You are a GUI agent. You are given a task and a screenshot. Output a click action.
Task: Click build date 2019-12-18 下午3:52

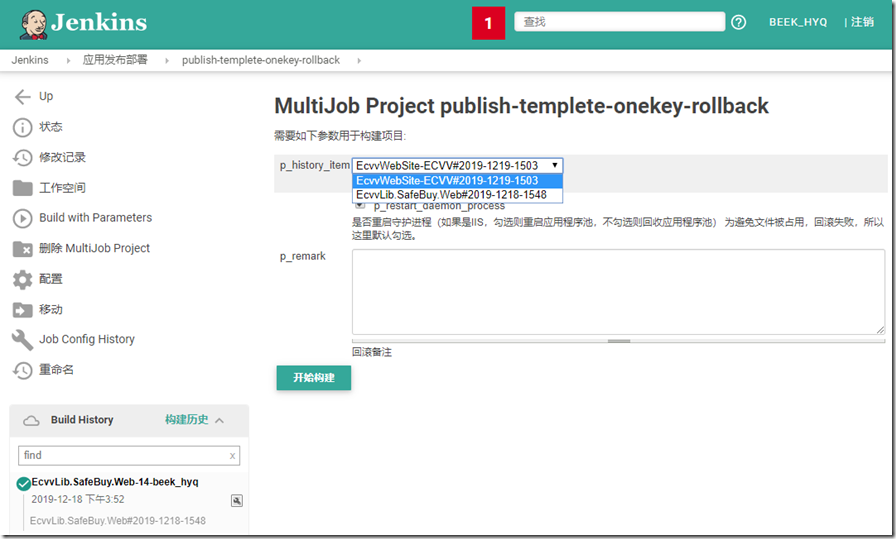pos(78,500)
